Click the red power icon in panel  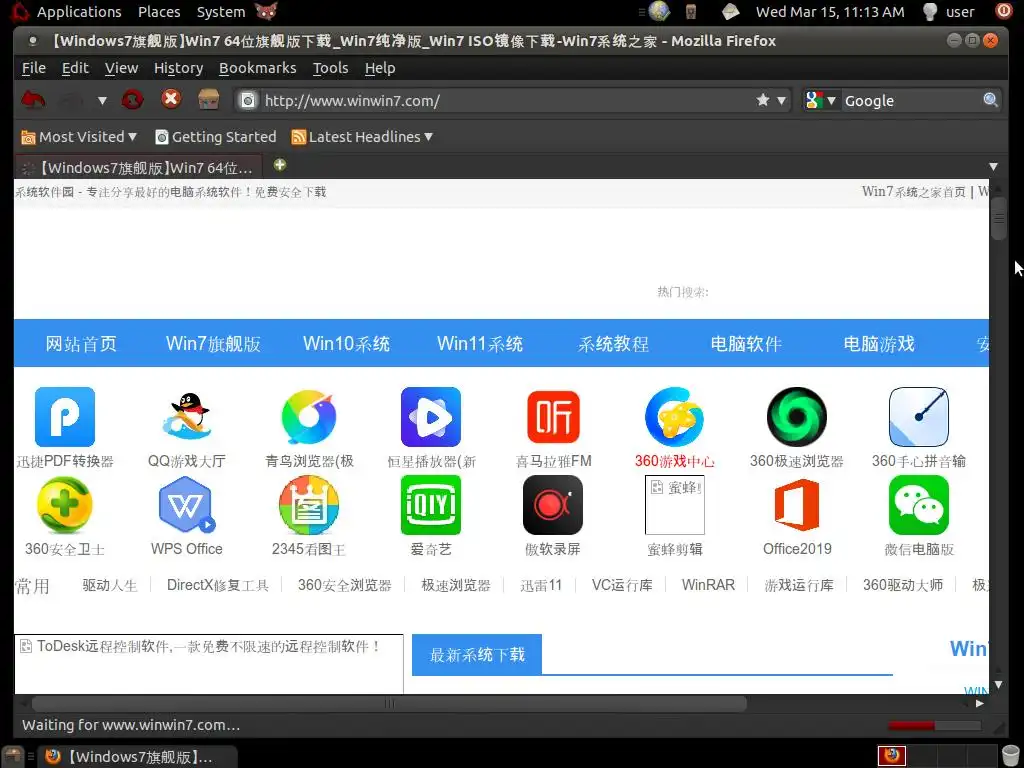tap(1003, 11)
